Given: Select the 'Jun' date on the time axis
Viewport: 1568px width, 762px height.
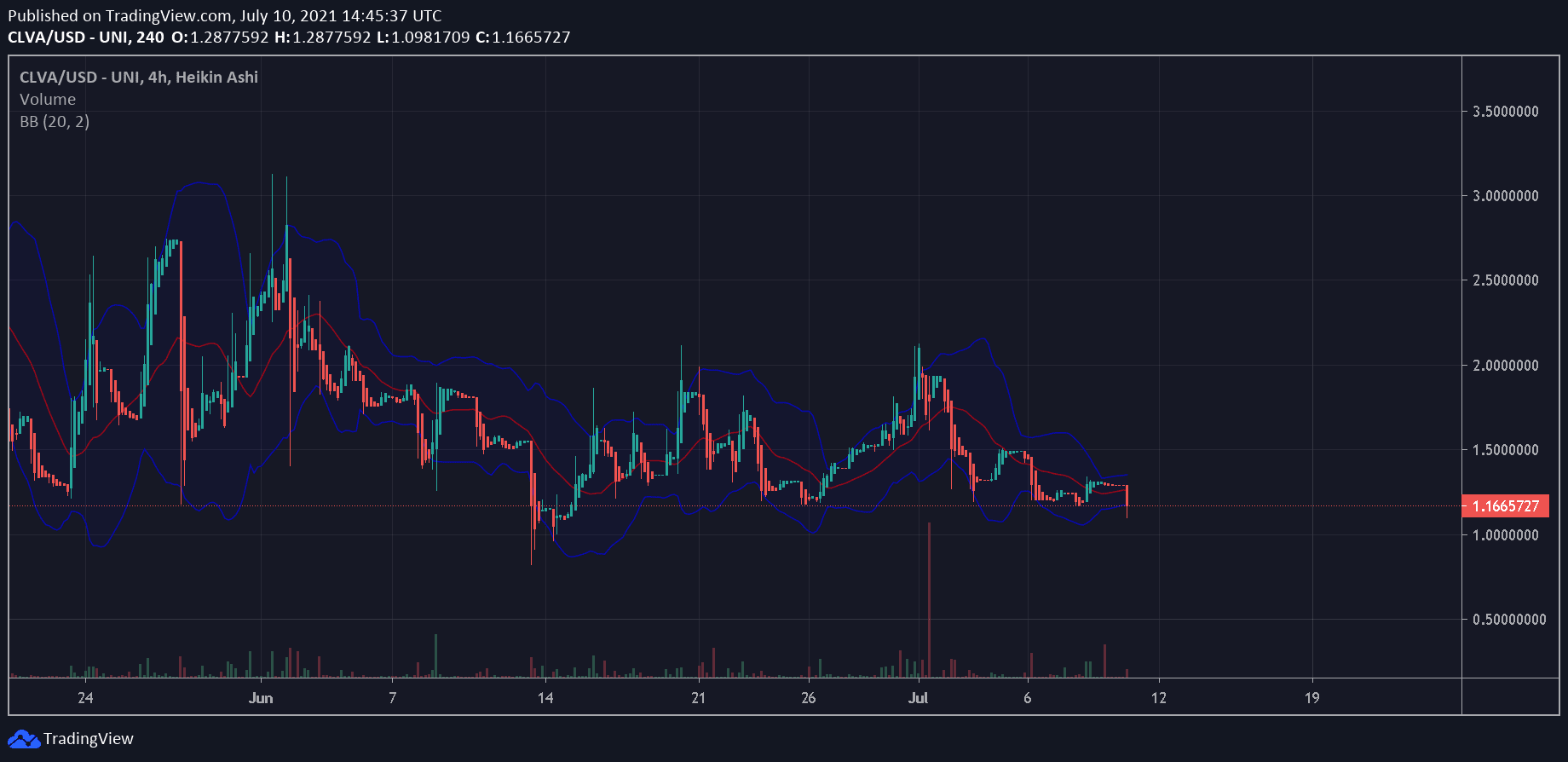Looking at the screenshot, I should (x=261, y=698).
